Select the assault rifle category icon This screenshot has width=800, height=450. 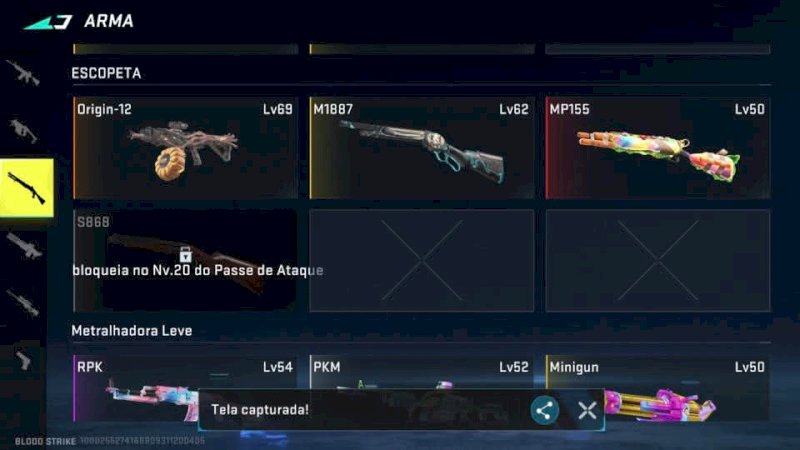[23, 73]
